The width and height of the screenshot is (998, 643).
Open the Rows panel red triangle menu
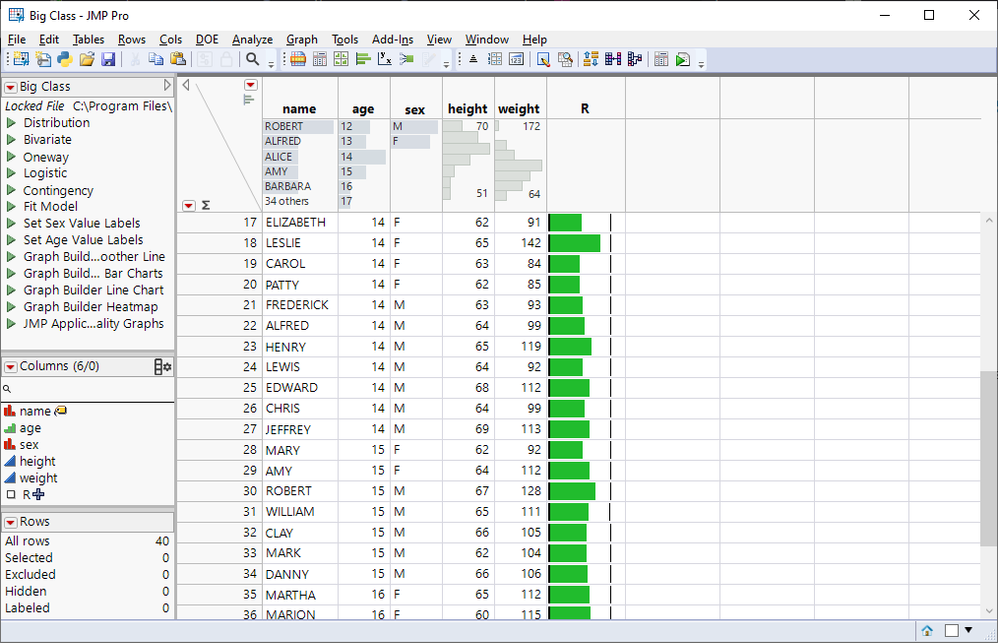[x=10, y=522]
